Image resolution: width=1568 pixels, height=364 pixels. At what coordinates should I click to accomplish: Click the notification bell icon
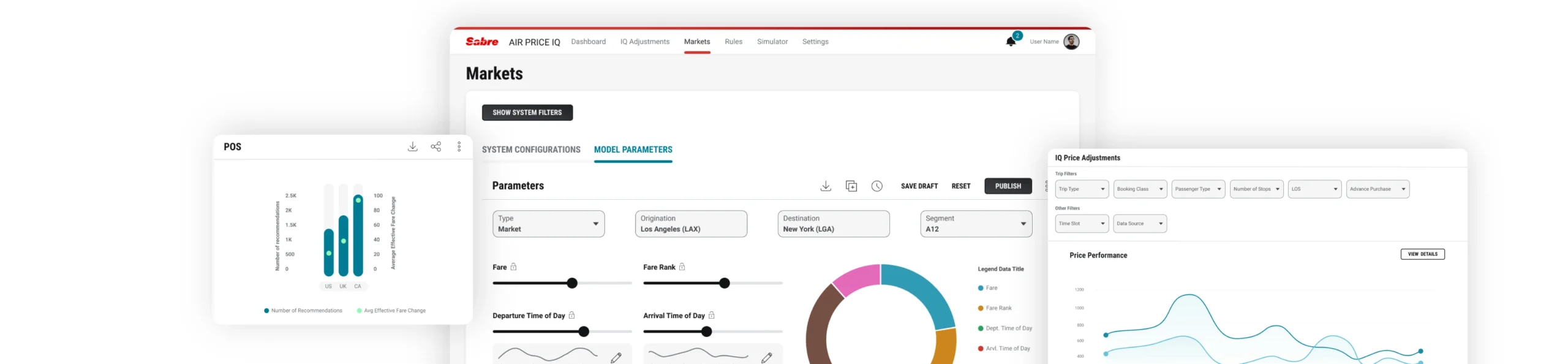(x=1010, y=42)
